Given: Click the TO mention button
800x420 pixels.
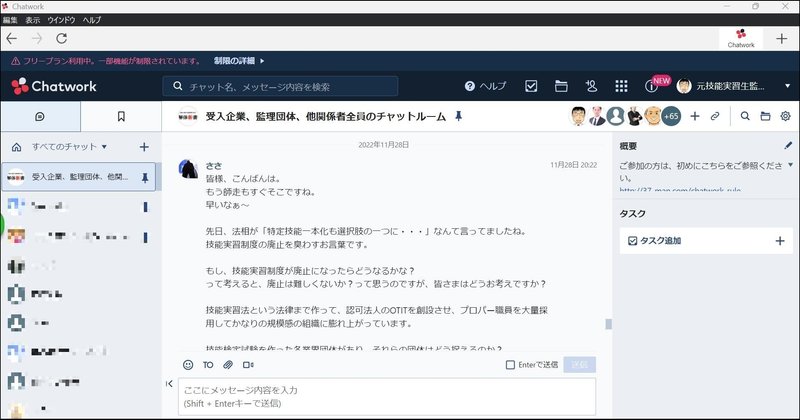Looking at the screenshot, I should pos(208,365).
